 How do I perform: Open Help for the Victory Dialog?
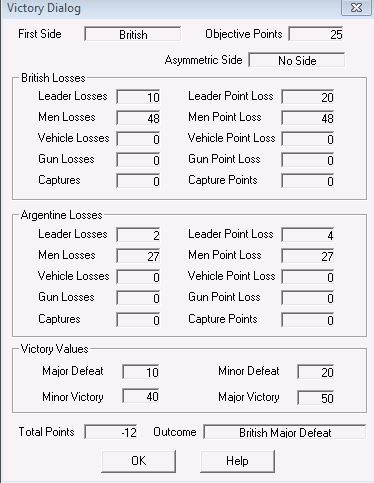click(237, 461)
